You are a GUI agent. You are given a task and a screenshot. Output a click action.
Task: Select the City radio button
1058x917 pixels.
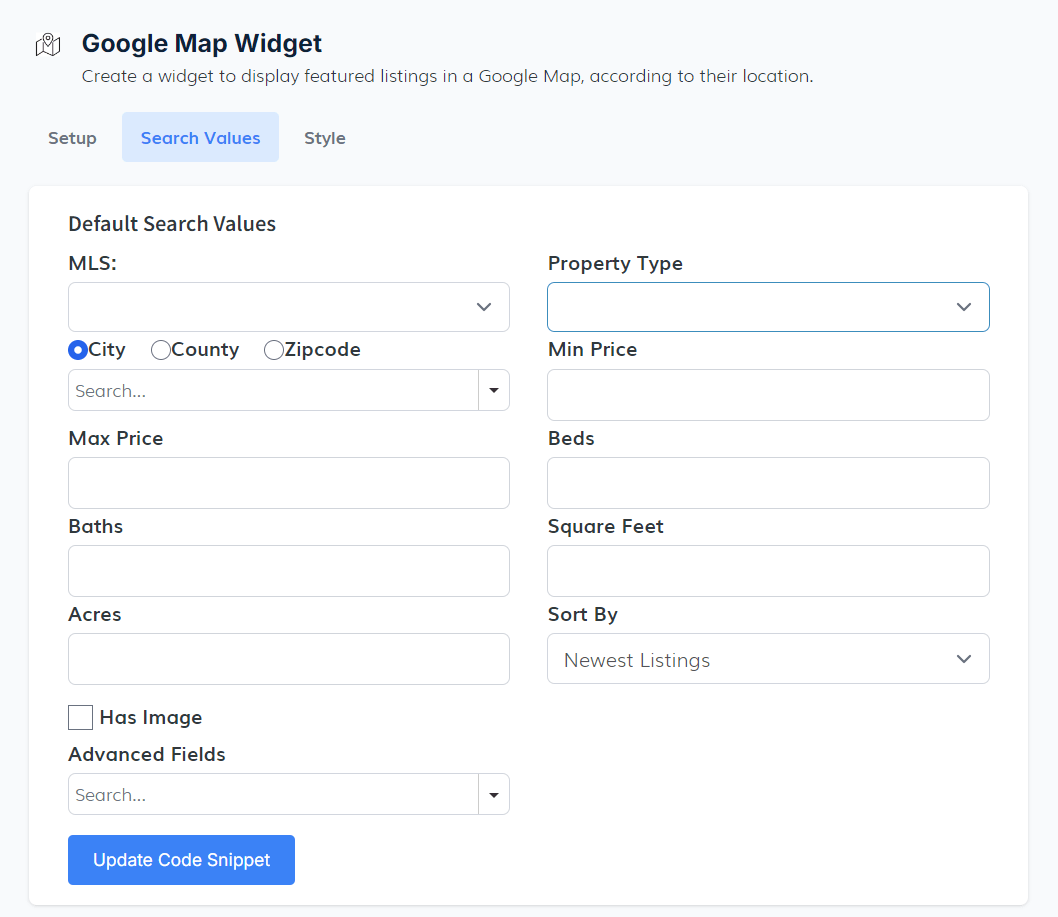pos(78,350)
